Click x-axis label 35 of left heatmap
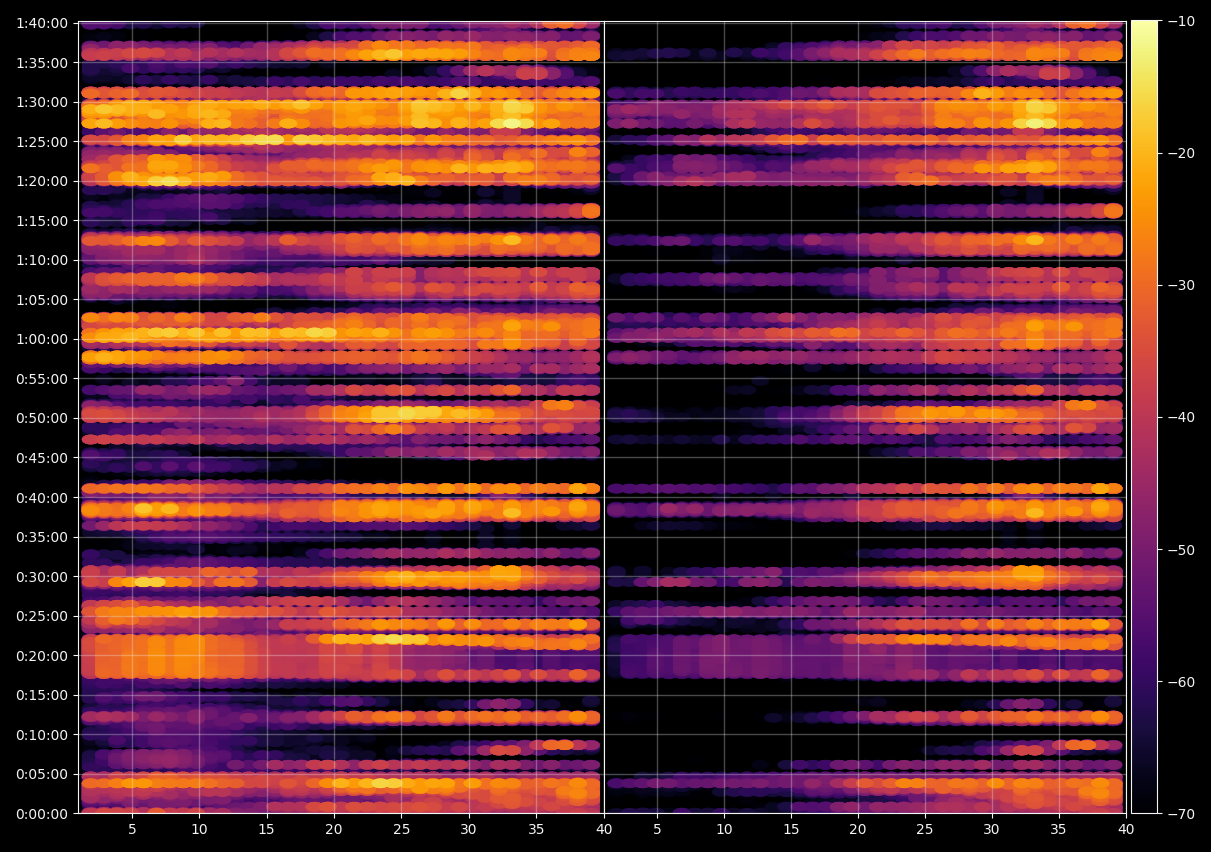Screen dimensions: 1211x852 tap(536, 830)
